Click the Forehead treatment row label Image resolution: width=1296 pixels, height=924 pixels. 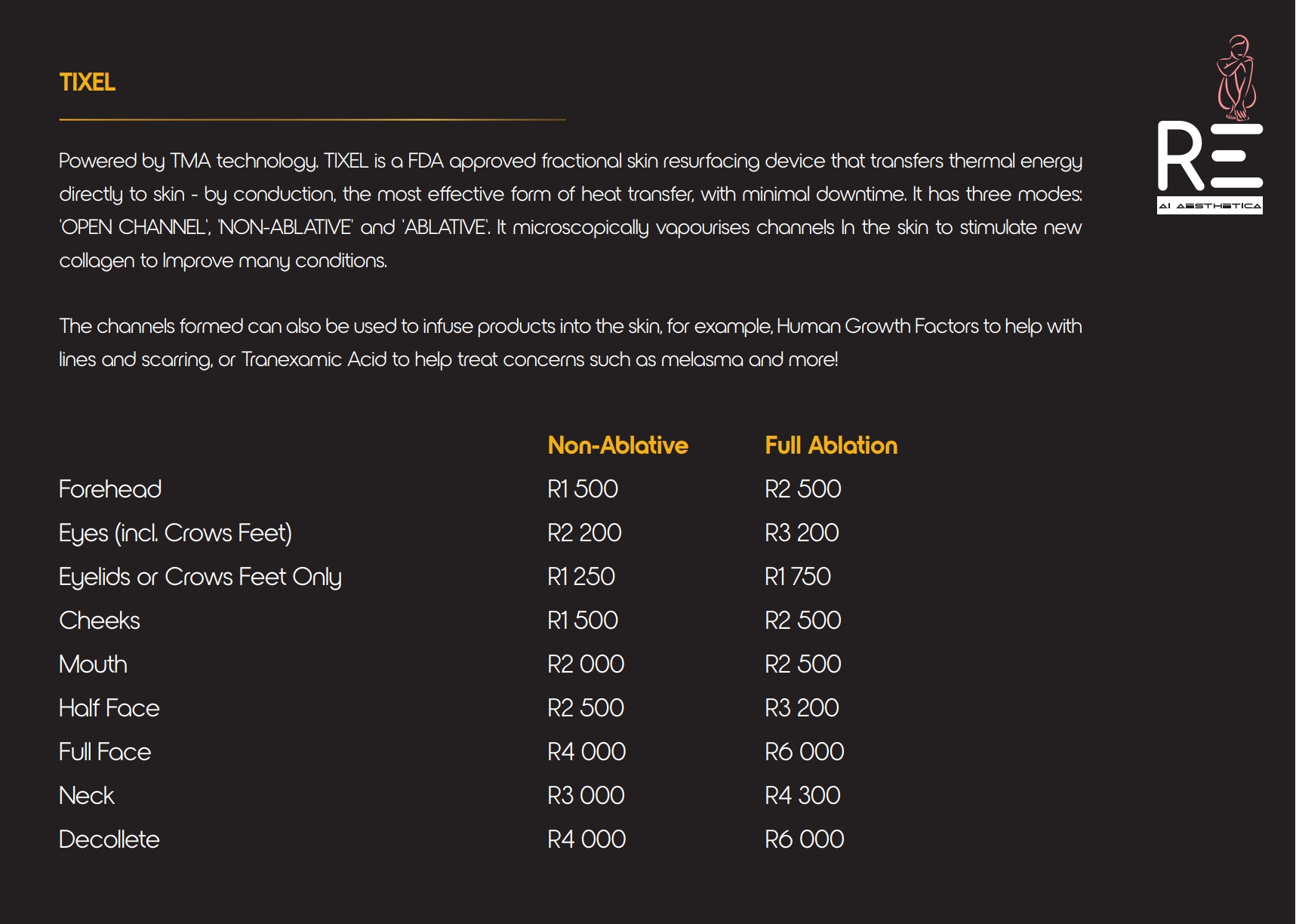[x=110, y=489]
